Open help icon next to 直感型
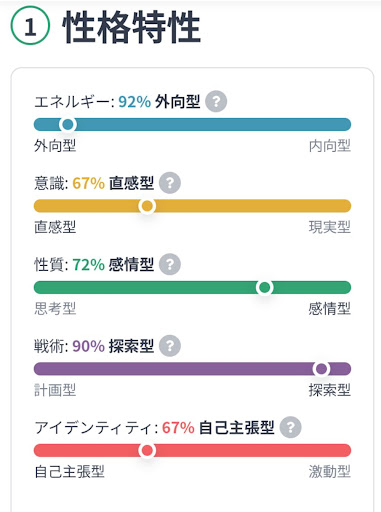This screenshot has width=381, height=512. (170, 183)
